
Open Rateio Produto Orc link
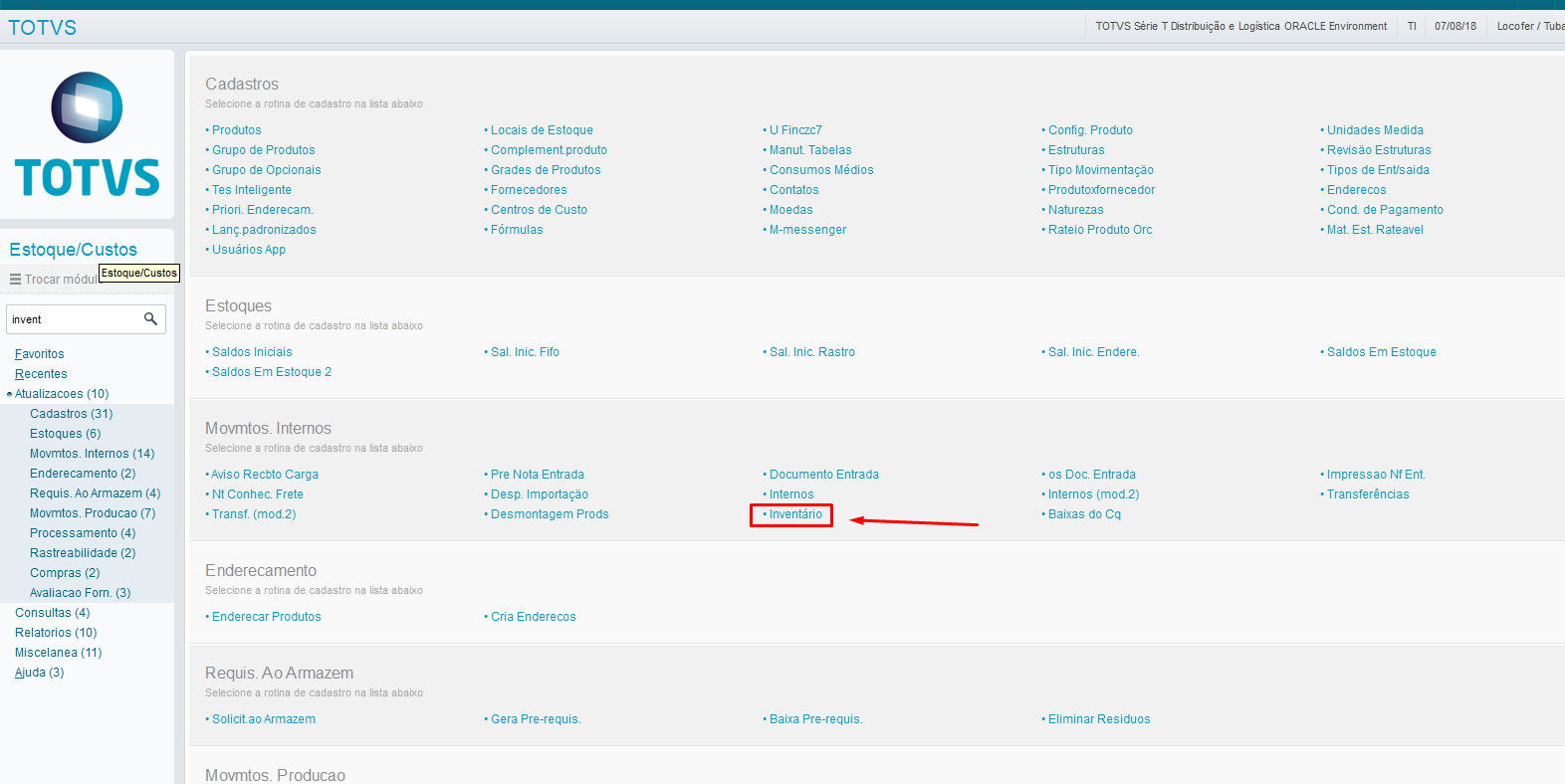[x=1100, y=230]
